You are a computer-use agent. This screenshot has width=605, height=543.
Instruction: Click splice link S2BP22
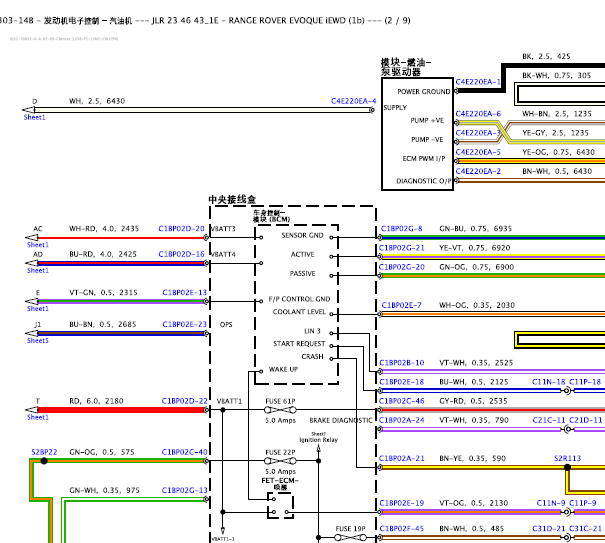pyautogui.click(x=44, y=452)
